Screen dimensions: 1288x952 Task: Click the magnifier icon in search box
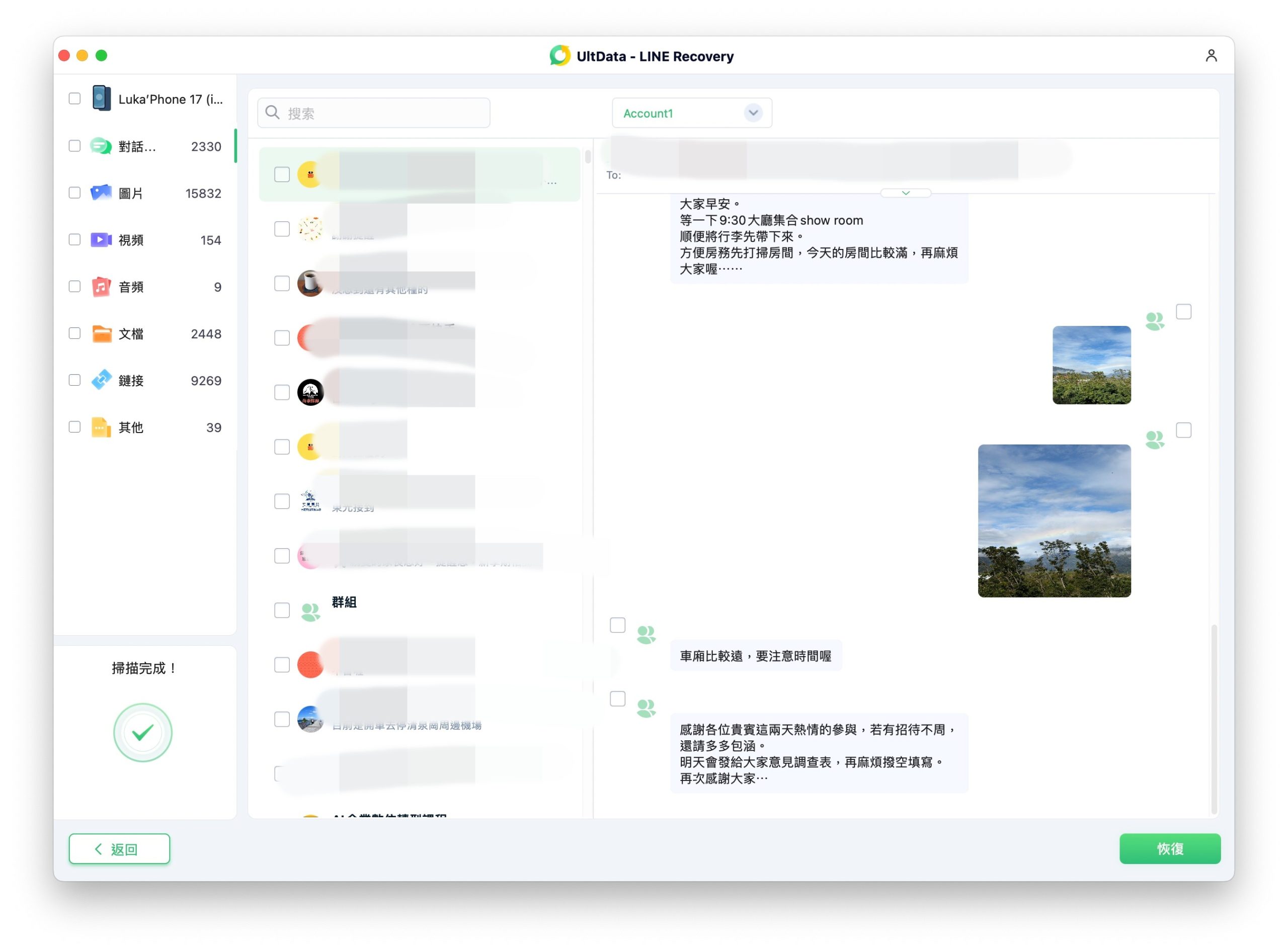click(273, 113)
